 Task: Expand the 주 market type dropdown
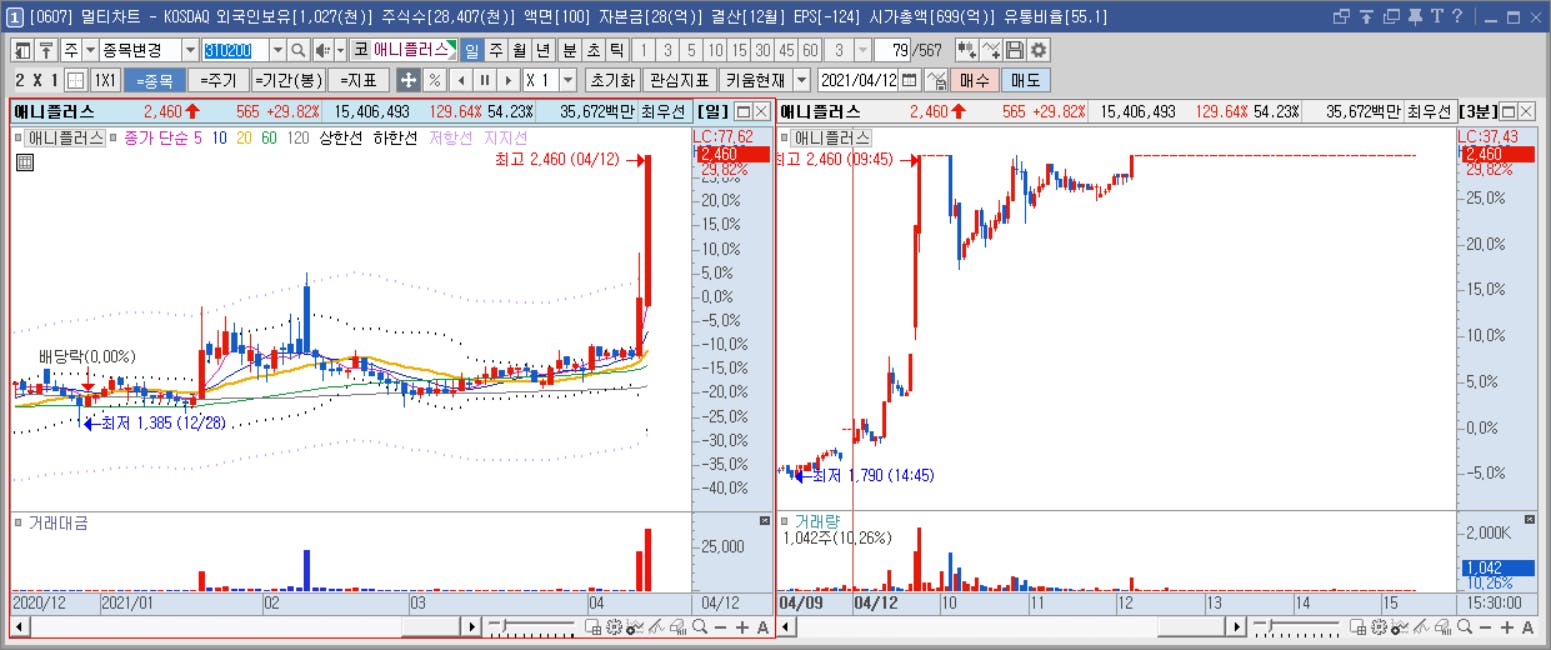click(x=90, y=50)
